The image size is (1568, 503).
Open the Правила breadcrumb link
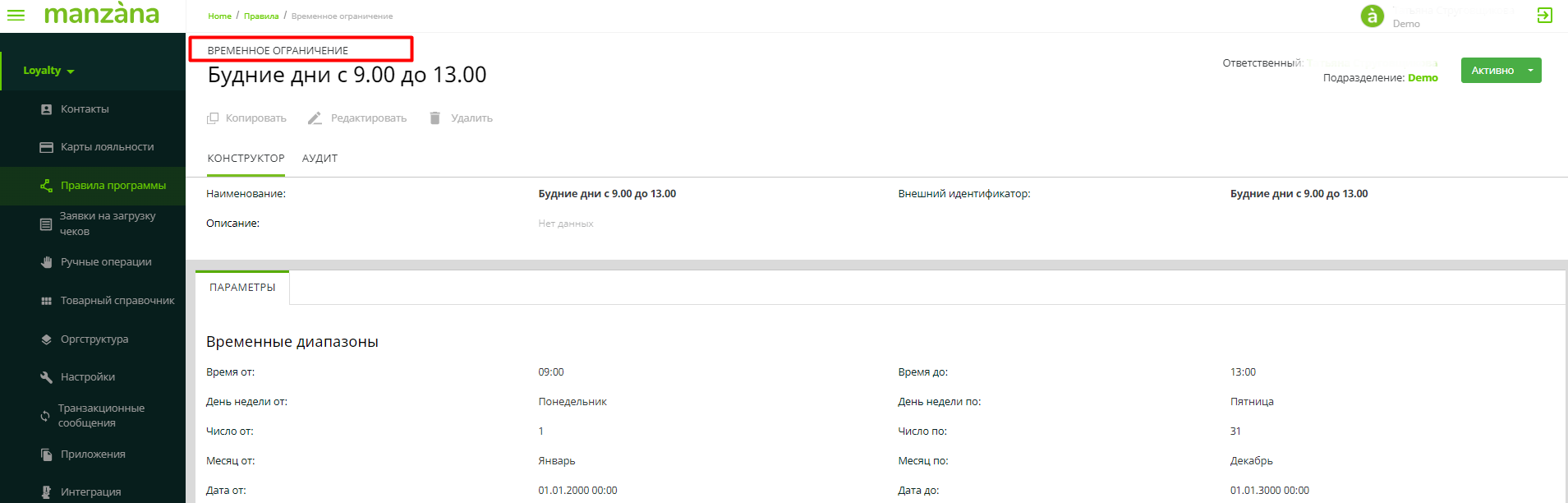tap(261, 16)
